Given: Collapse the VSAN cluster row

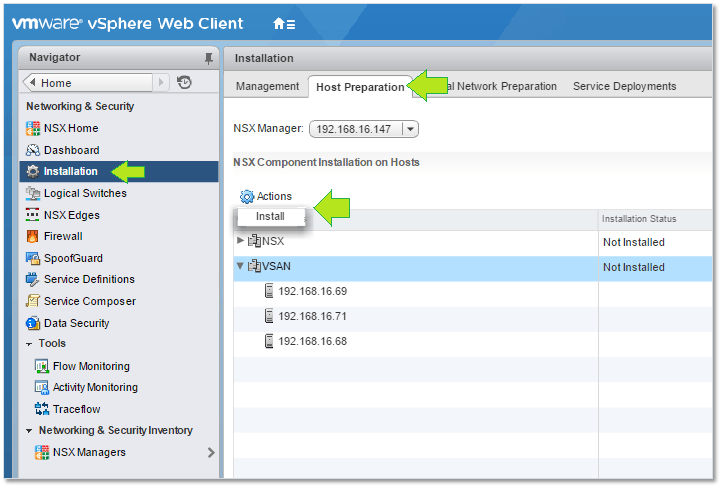Looking at the screenshot, I should click(x=240, y=266).
